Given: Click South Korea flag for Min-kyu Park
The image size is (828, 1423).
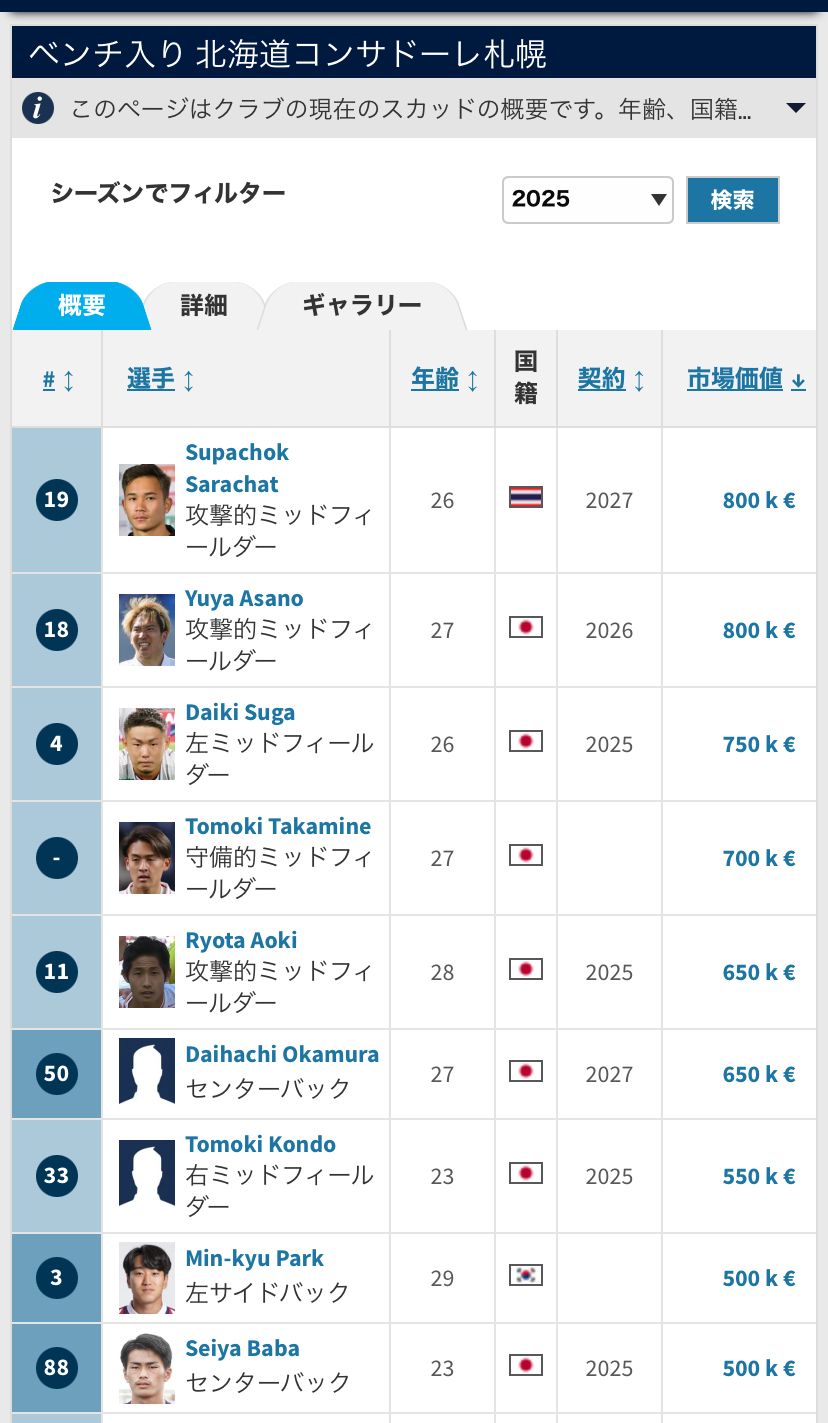Looking at the screenshot, I should [x=526, y=1275].
